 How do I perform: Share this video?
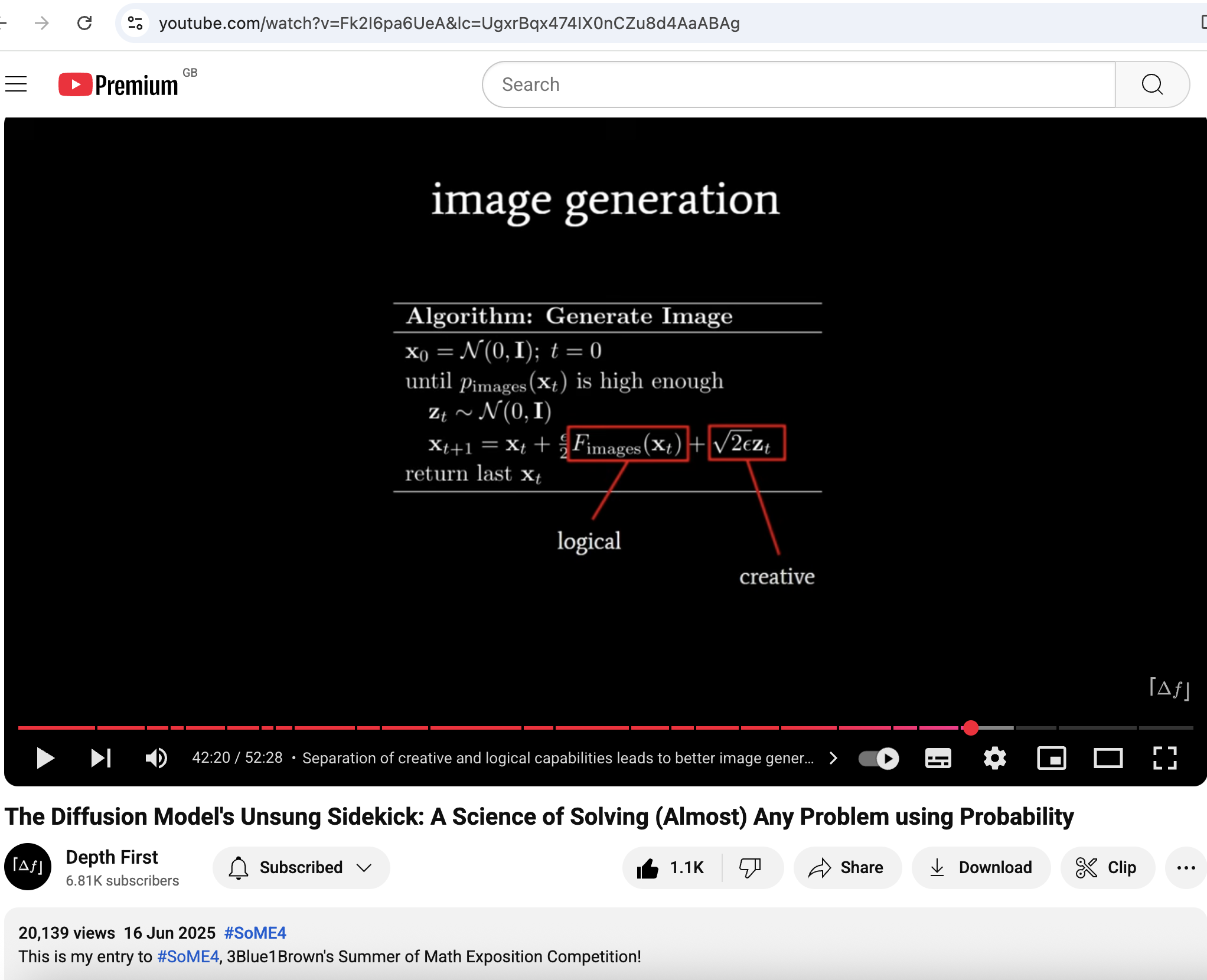tap(847, 867)
